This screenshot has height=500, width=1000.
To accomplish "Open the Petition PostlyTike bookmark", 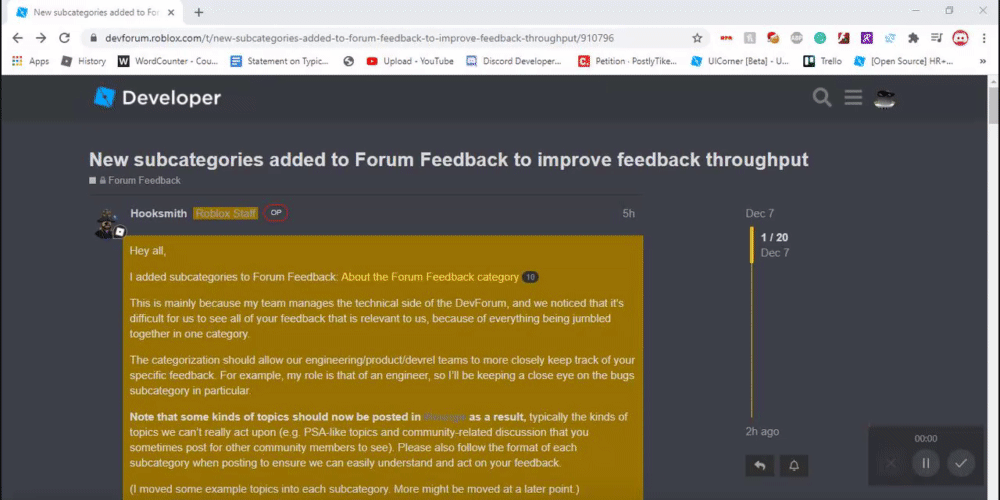I will coord(628,61).
